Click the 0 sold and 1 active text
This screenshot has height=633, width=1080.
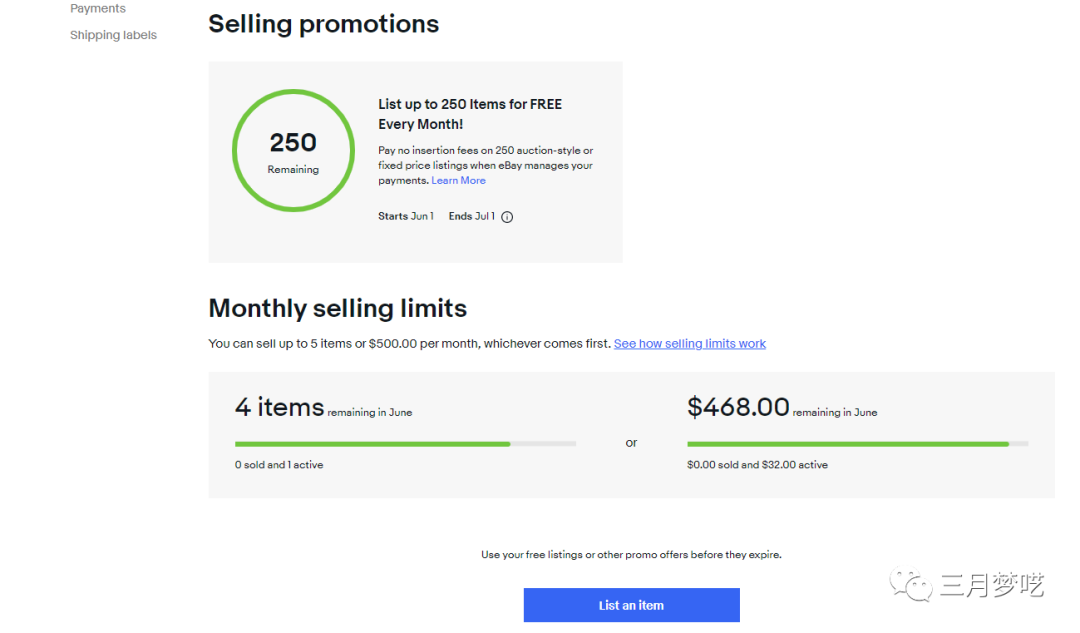click(279, 465)
